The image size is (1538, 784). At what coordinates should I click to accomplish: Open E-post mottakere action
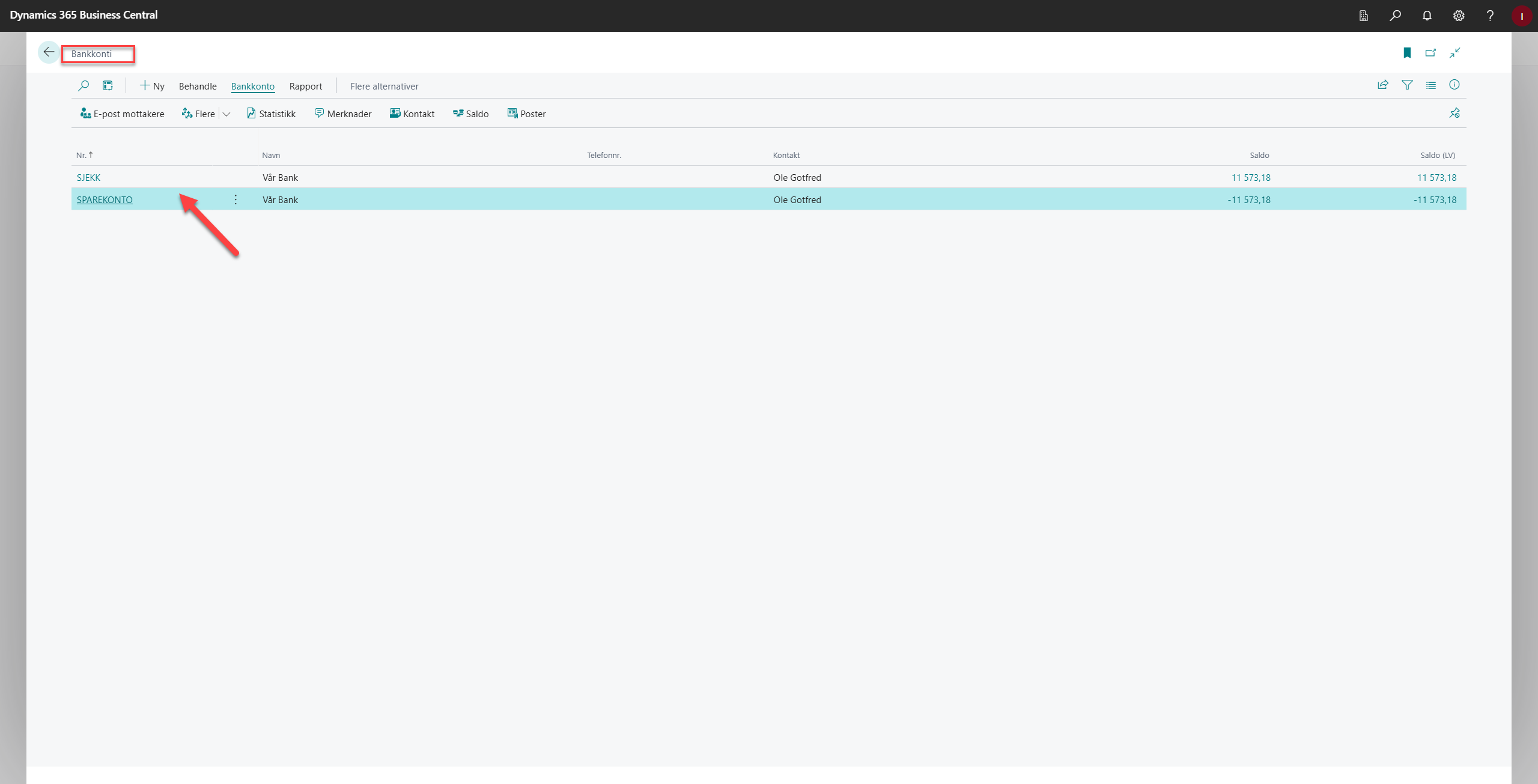(x=122, y=114)
